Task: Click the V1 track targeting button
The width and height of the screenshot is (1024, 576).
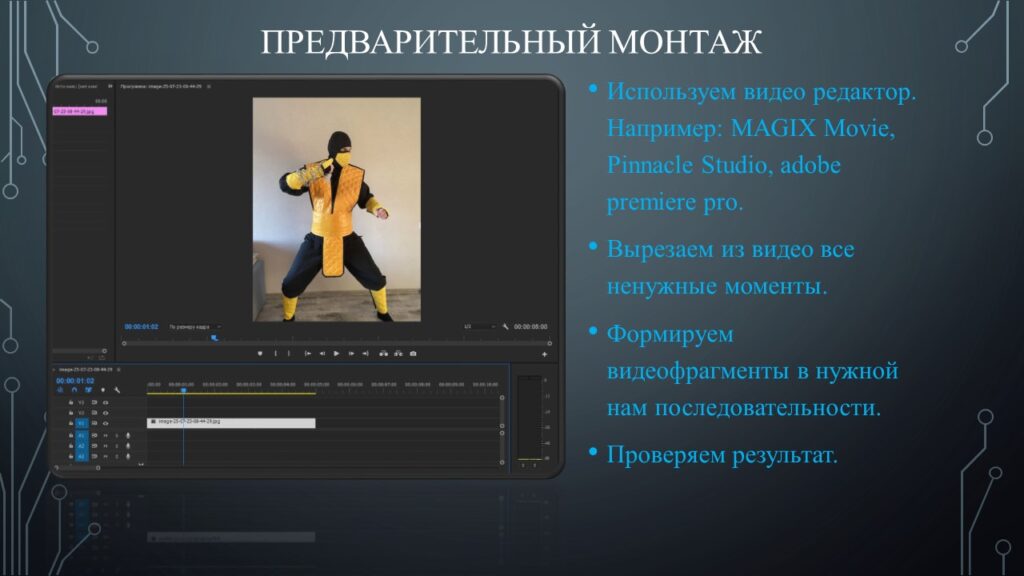Action: pos(82,423)
